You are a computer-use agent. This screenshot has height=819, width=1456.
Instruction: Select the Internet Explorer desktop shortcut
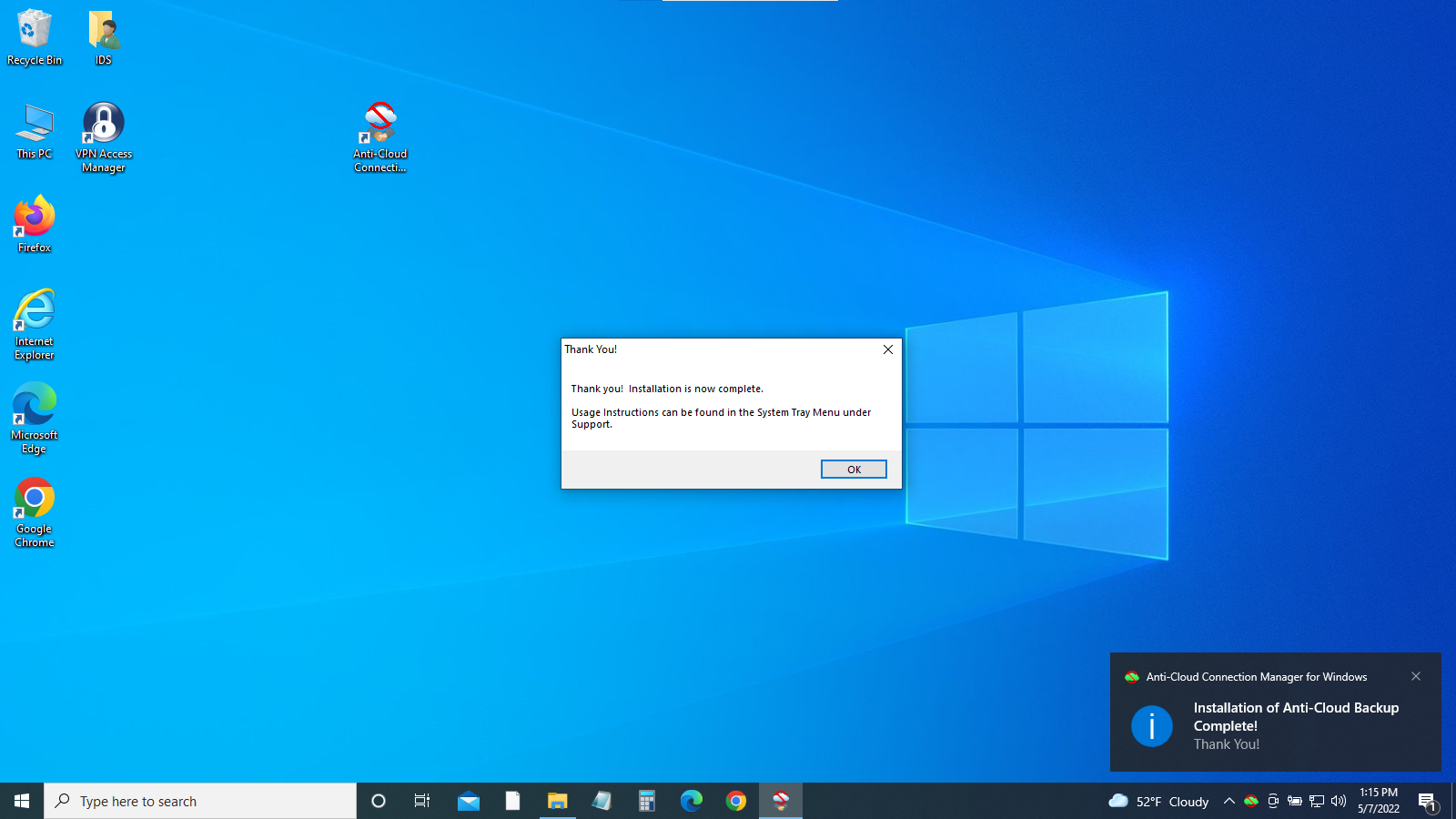pos(35,325)
